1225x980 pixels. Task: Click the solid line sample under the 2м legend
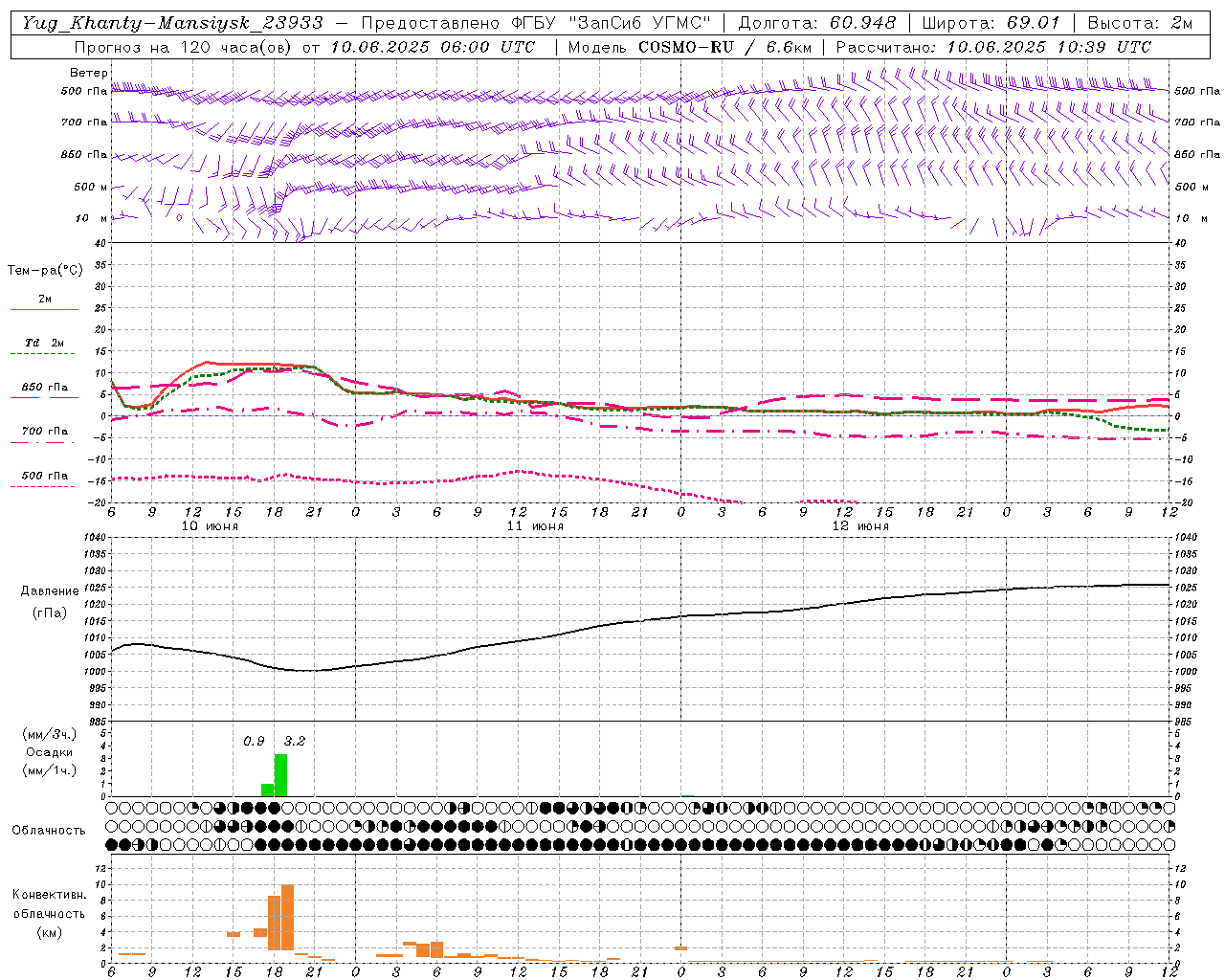(44, 309)
